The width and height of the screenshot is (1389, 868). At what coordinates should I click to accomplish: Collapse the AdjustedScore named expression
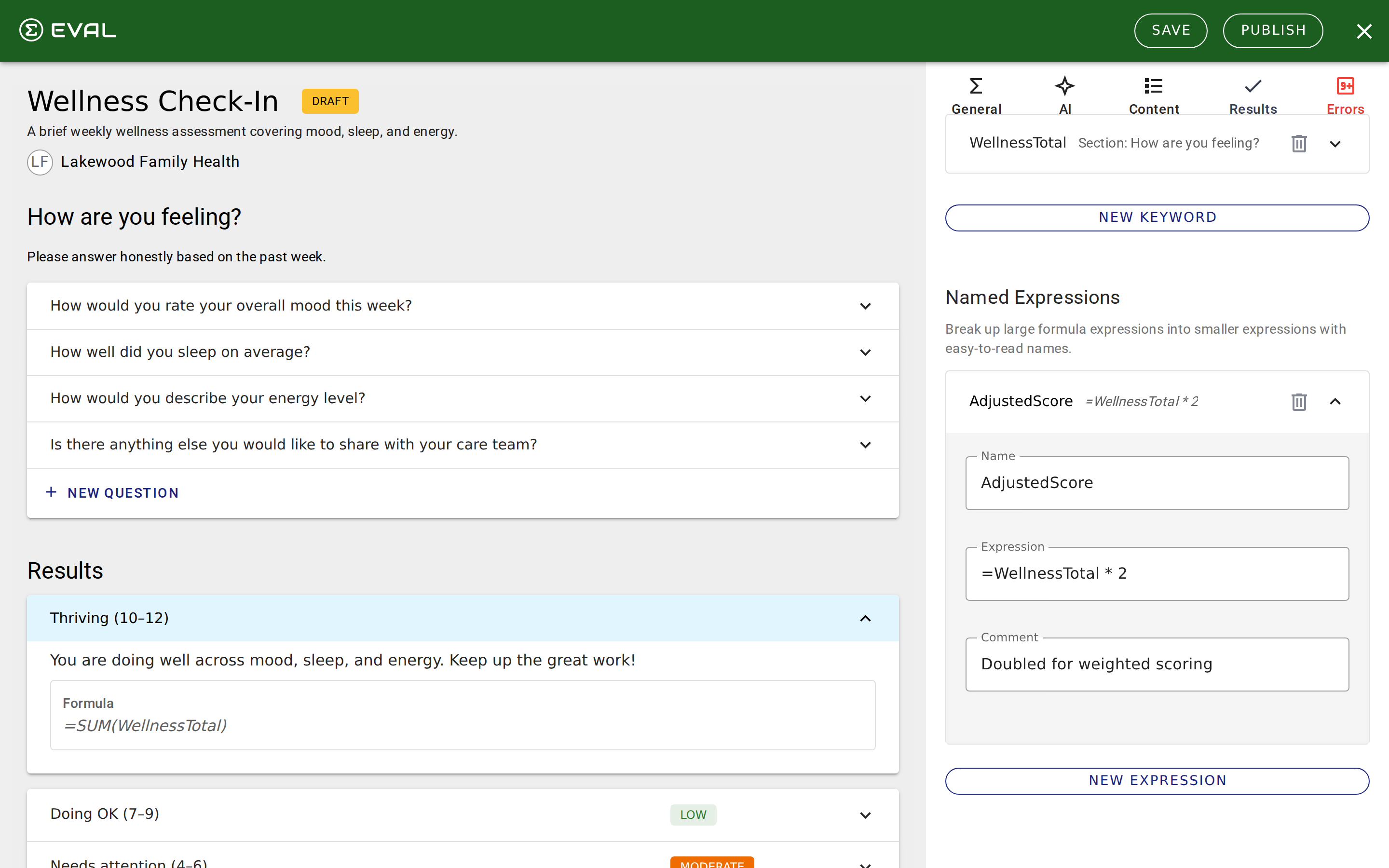click(1335, 401)
